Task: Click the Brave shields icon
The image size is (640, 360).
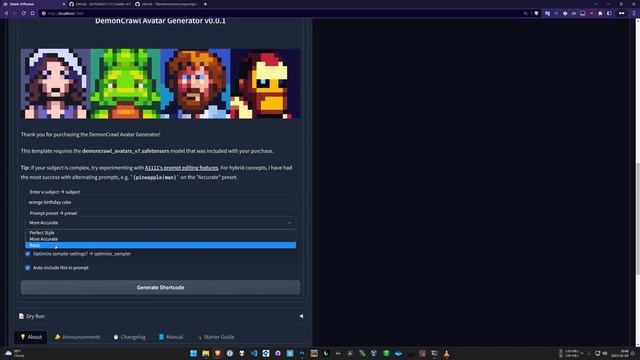Action: pyautogui.click(x=536, y=13)
